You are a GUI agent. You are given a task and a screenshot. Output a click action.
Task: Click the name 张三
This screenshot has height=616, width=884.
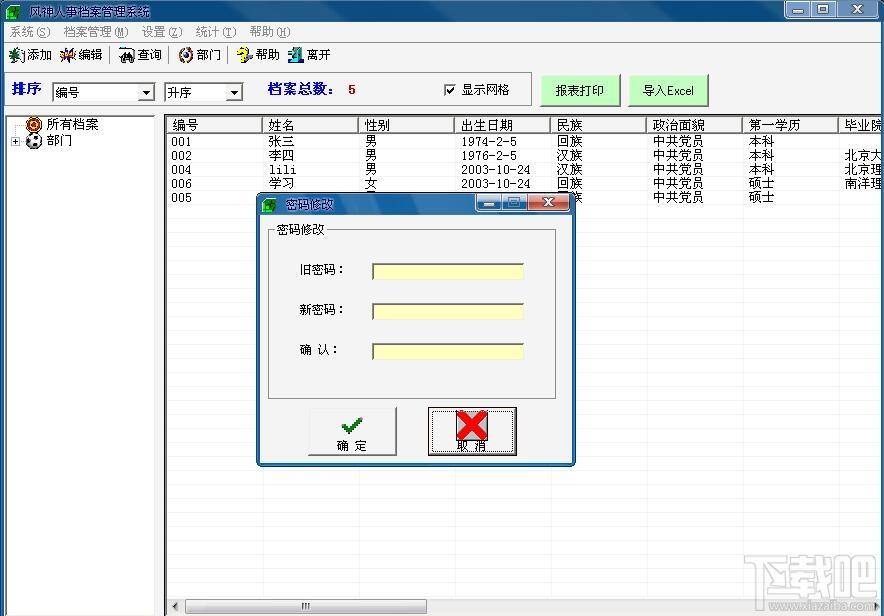(x=281, y=141)
